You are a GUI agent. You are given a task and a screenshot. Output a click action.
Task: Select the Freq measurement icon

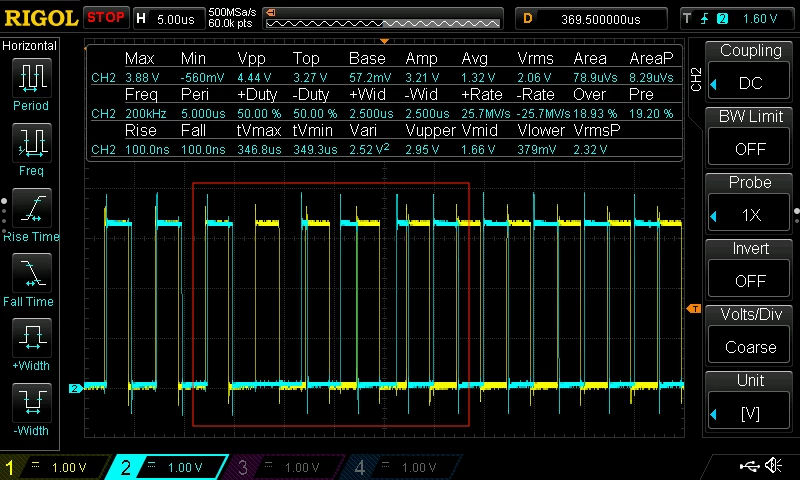[x=32, y=143]
